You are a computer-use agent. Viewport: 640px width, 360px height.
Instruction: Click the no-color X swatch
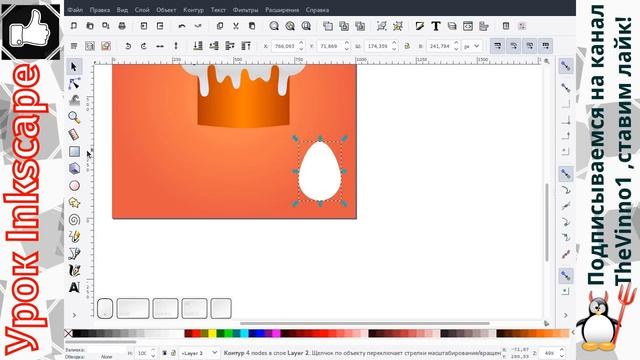click(69, 333)
